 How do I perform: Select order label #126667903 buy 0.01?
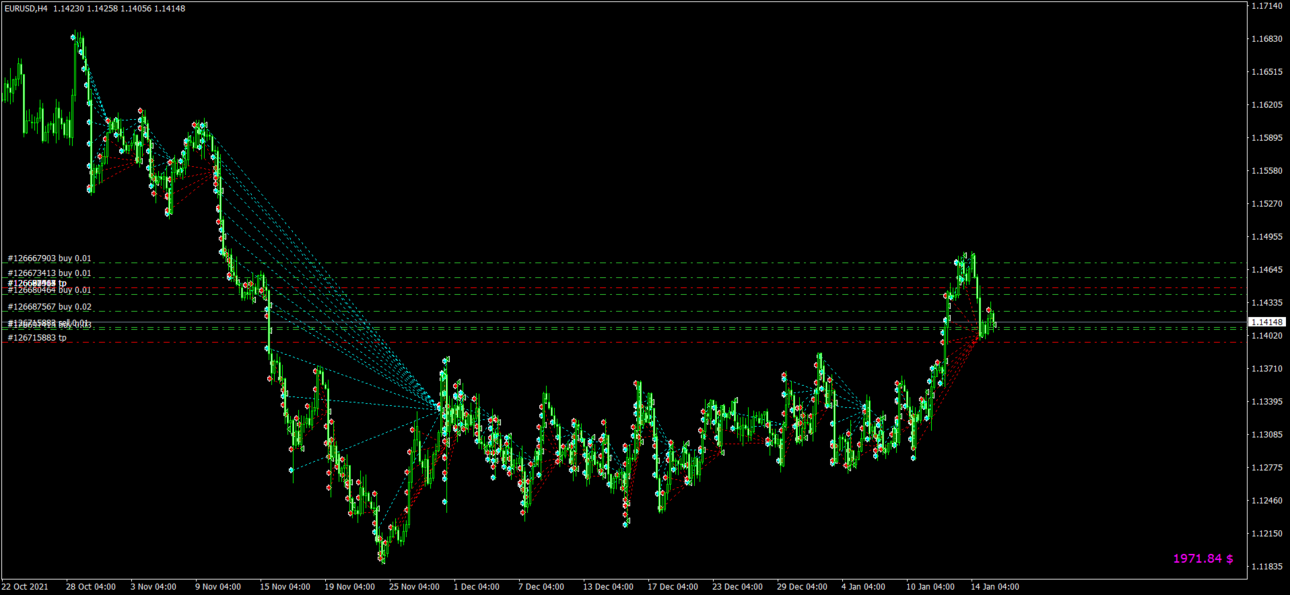pos(50,258)
